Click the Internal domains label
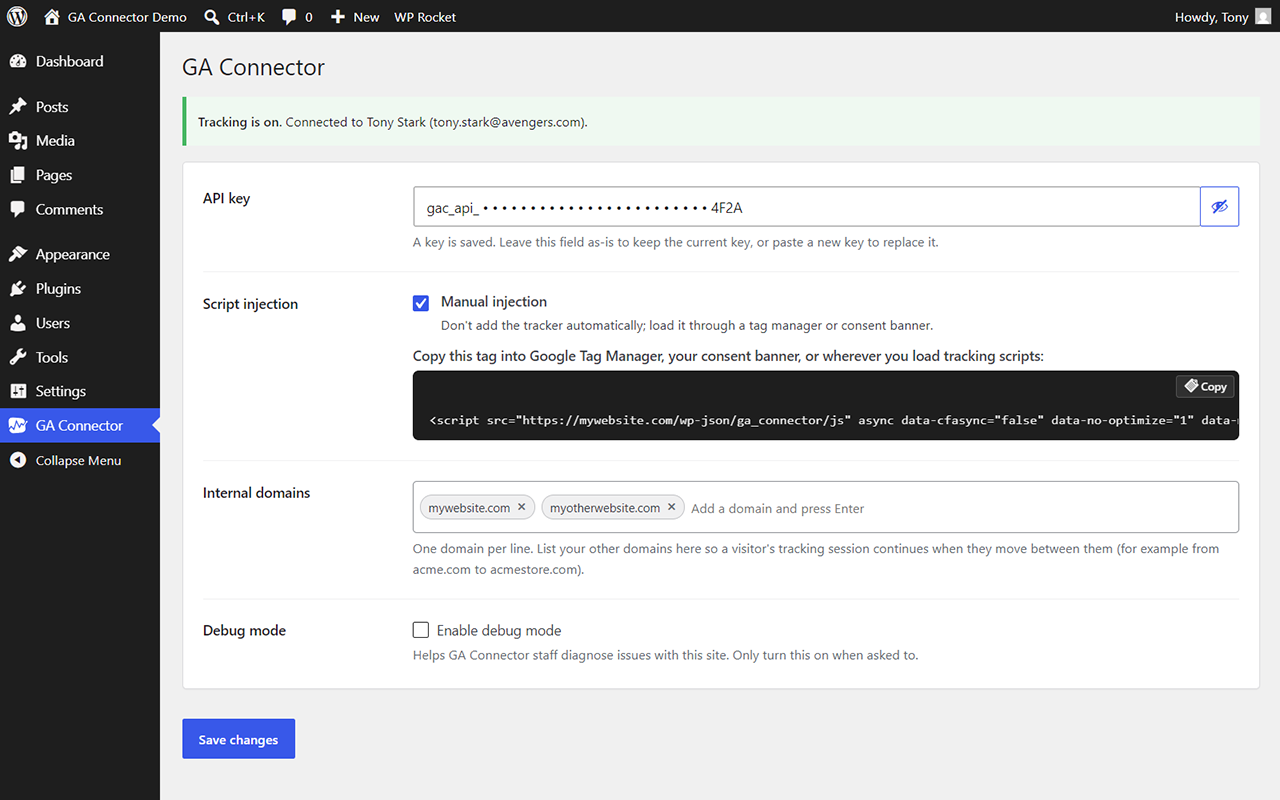The width and height of the screenshot is (1280, 800). tap(256, 493)
